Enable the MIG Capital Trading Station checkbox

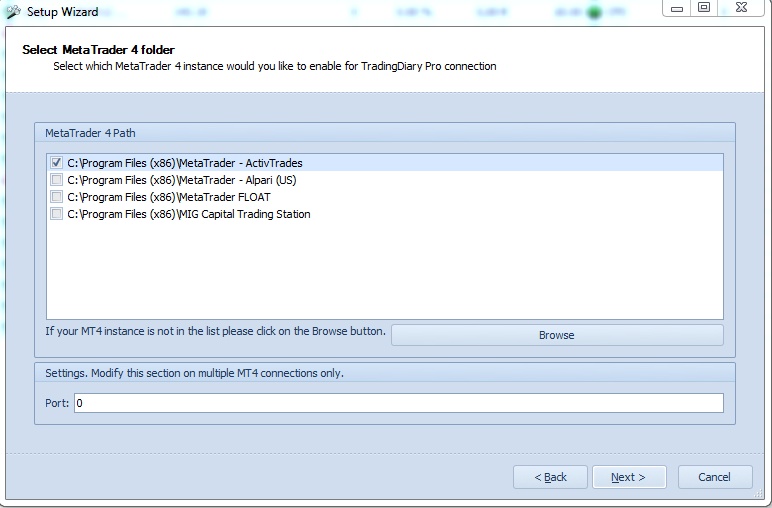pyautogui.click(x=57, y=214)
